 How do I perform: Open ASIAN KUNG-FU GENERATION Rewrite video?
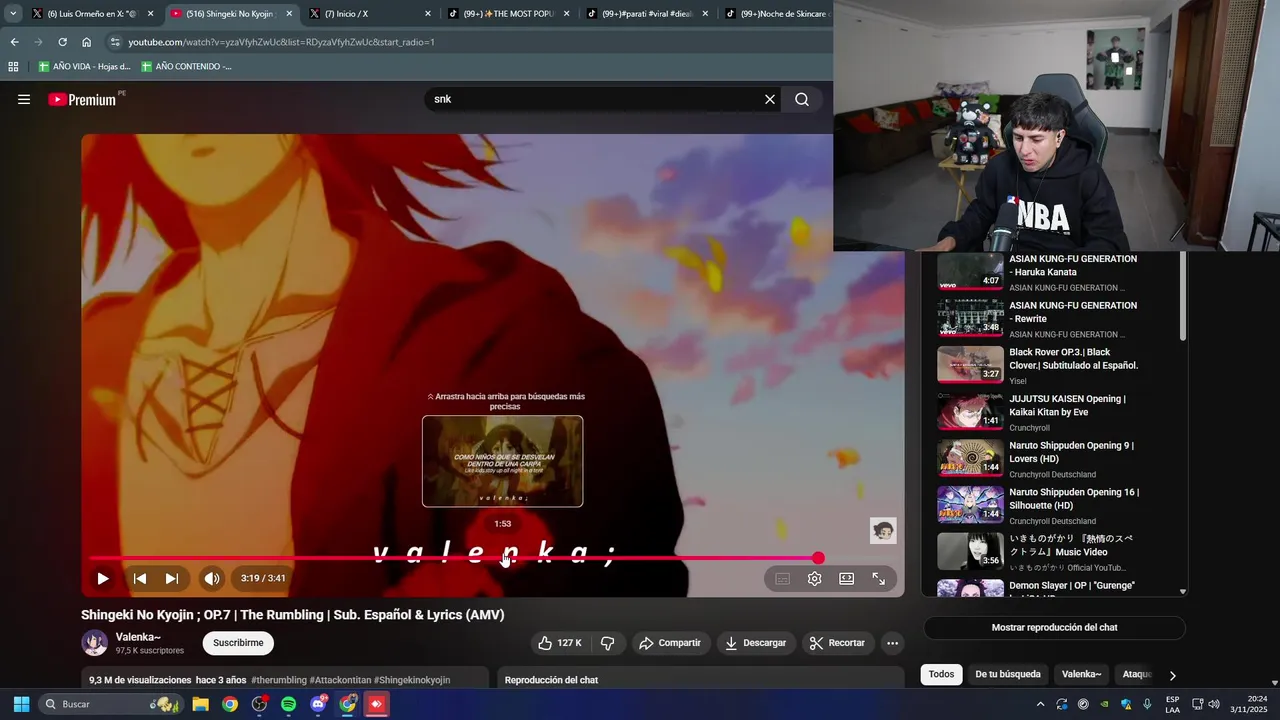[x=1037, y=318]
